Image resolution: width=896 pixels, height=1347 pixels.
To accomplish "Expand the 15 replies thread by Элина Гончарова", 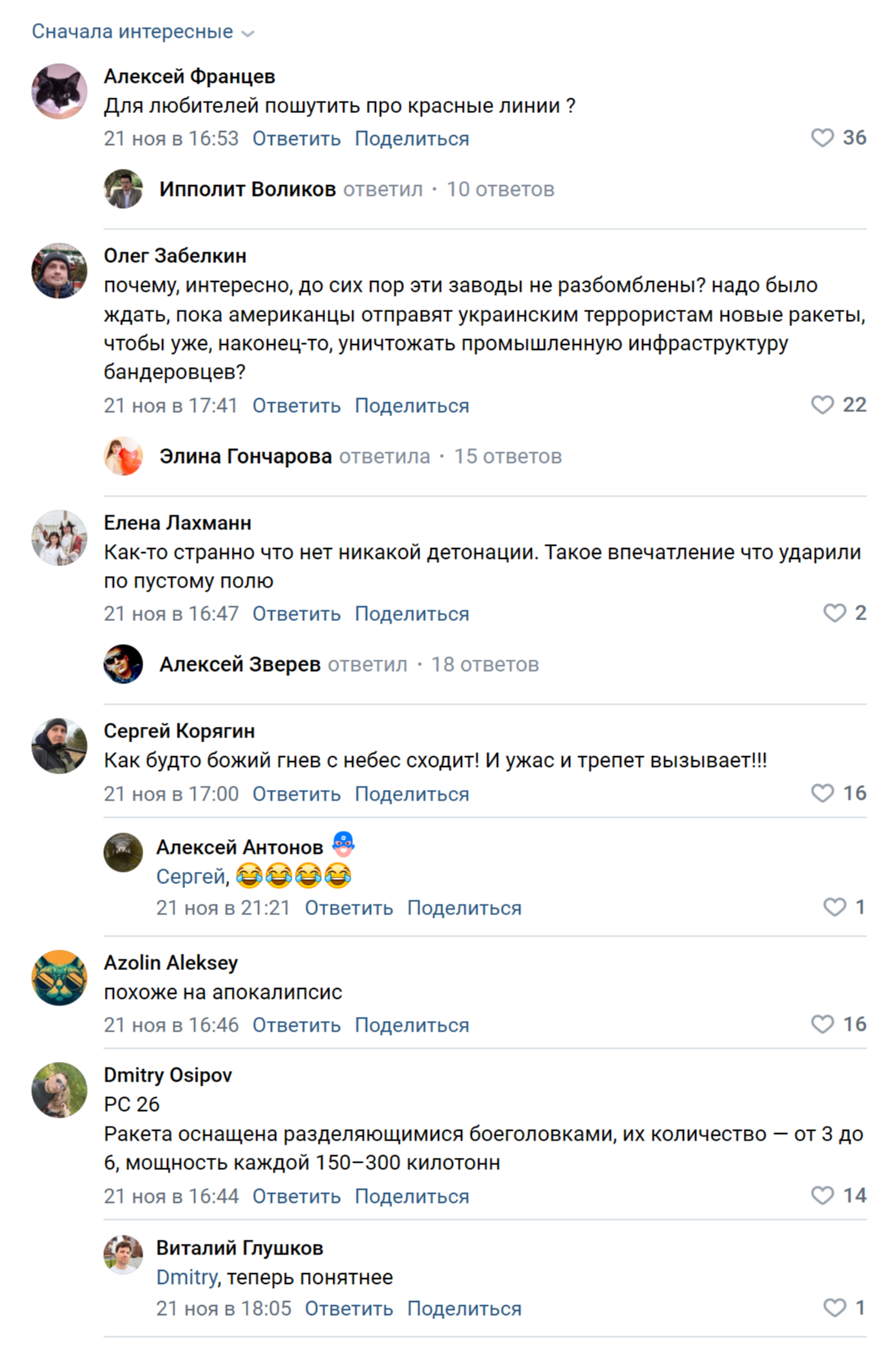I will point(507,456).
